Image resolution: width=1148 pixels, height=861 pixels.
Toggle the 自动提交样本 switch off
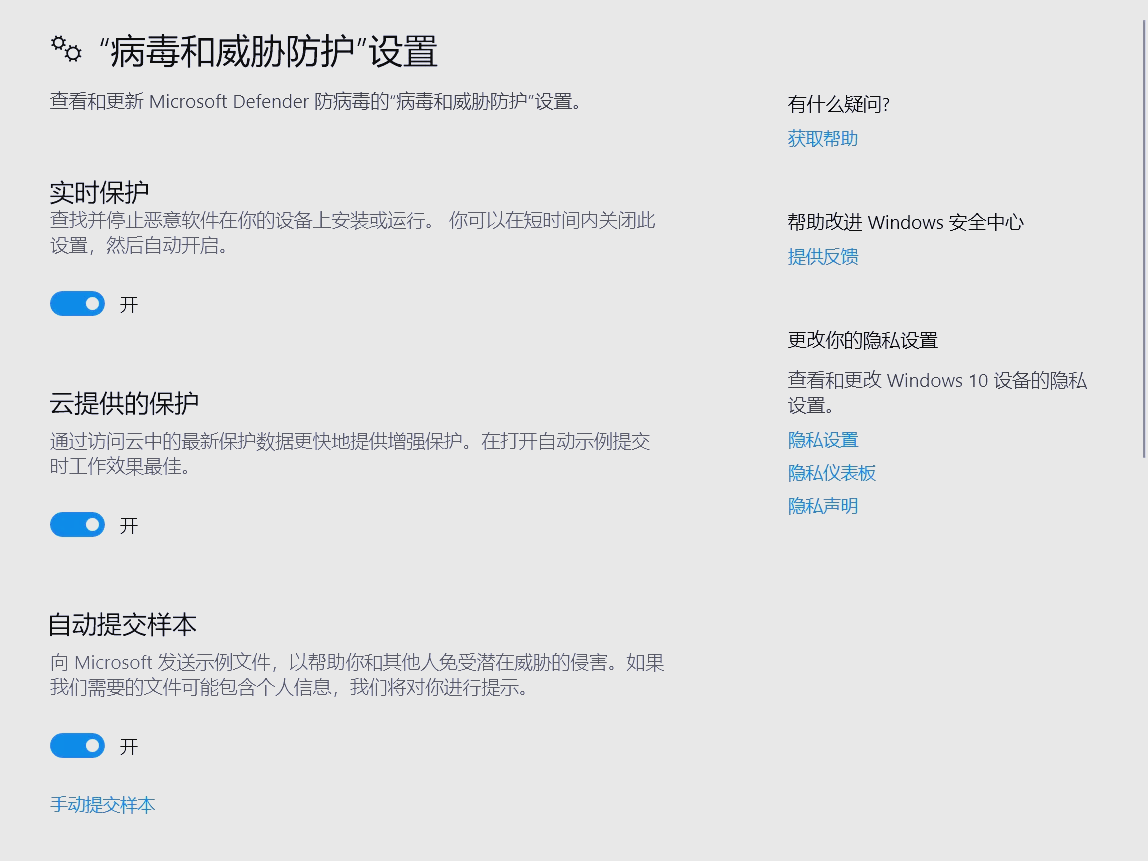click(x=78, y=746)
